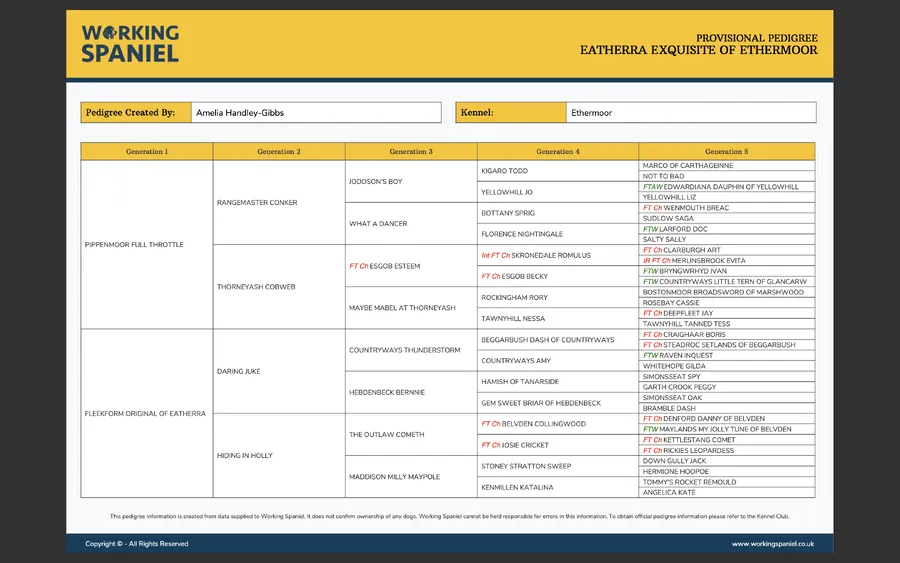Click the Pedigree Created By name field
This screenshot has height=563, width=900.
(x=315, y=113)
